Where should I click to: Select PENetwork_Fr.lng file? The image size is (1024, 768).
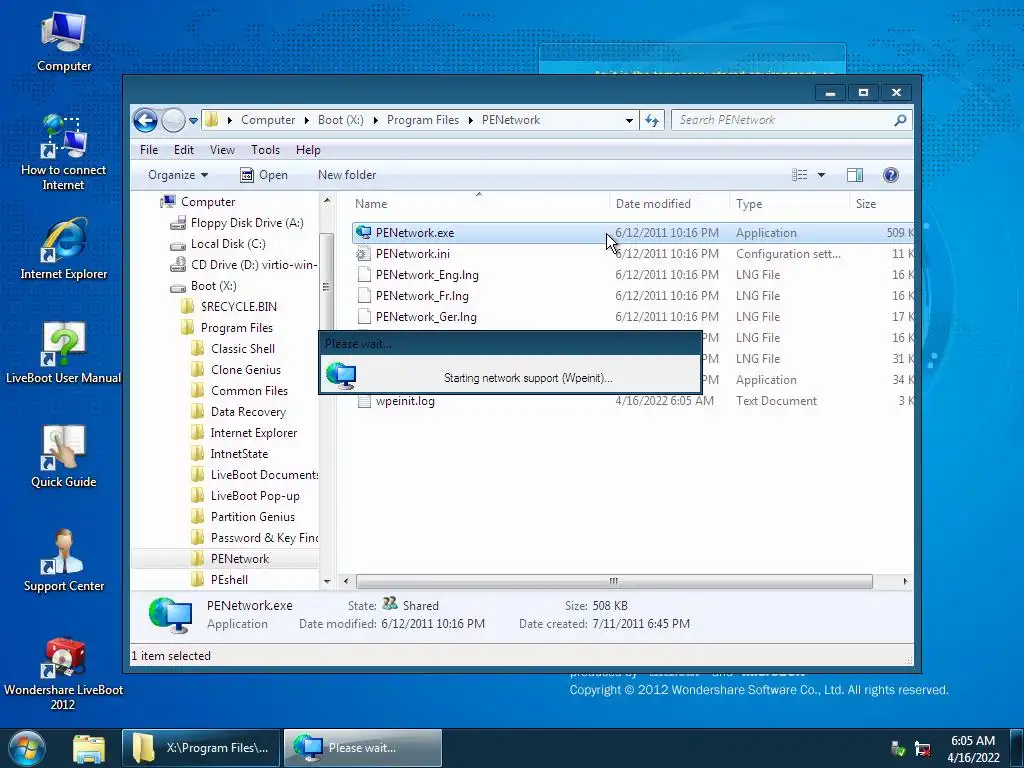pos(422,296)
